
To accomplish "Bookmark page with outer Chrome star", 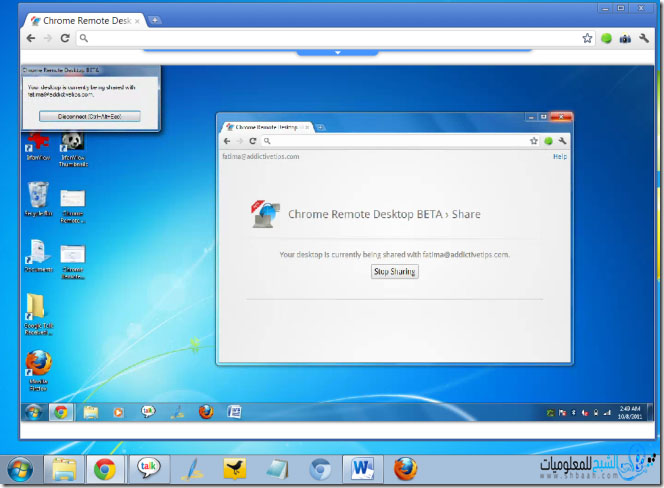I will (587, 38).
